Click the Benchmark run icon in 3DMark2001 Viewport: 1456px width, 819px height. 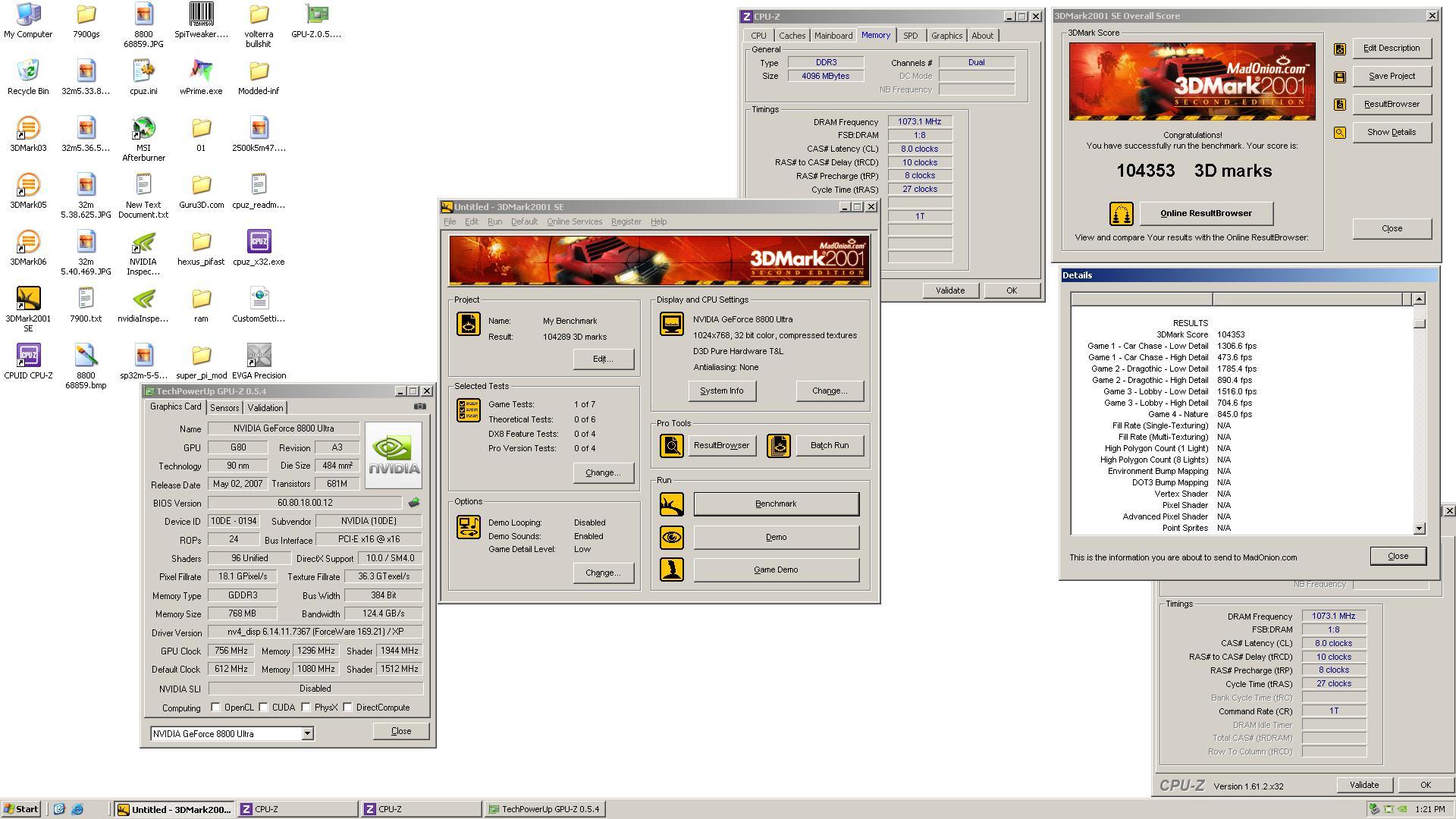pyautogui.click(x=672, y=504)
